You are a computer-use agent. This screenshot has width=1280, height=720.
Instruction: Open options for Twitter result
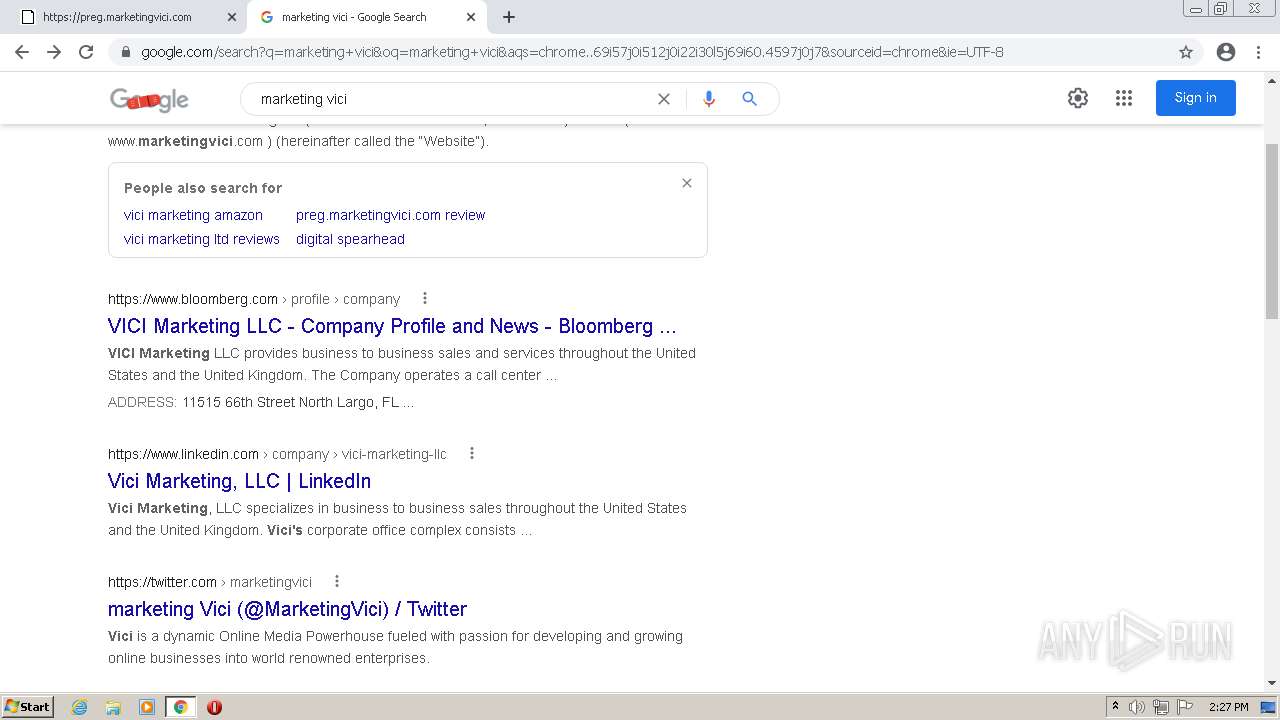pos(337,581)
